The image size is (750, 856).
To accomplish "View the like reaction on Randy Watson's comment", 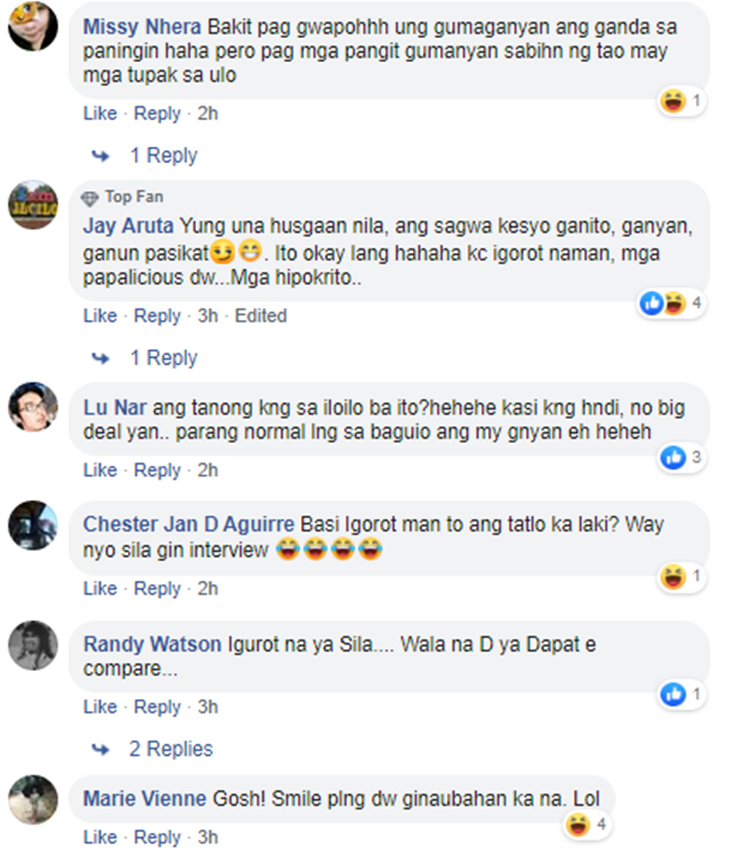I will click(681, 694).
